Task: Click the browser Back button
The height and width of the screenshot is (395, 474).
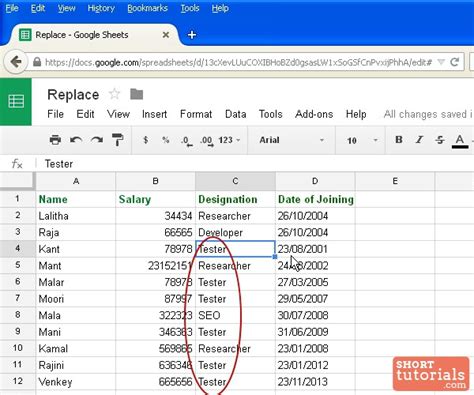Action: coord(16,62)
